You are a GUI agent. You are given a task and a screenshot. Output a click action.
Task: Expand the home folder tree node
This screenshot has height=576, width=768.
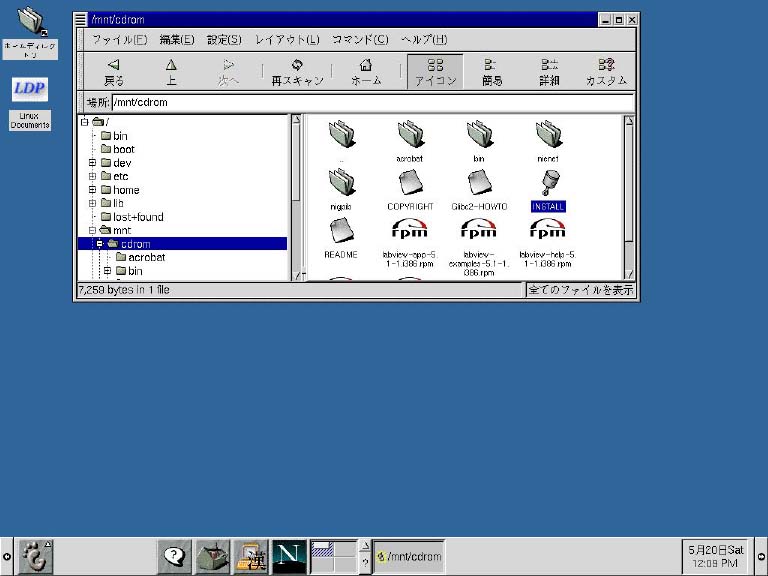point(92,190)
